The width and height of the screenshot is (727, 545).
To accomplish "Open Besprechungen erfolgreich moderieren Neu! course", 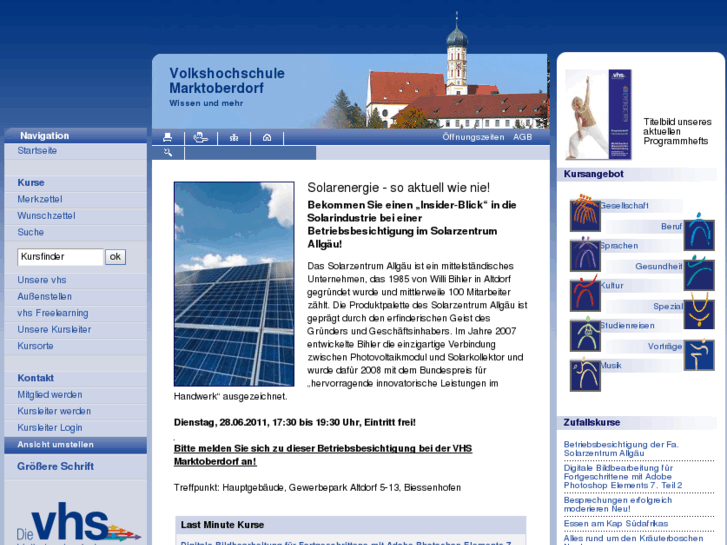I will tap(618, 505).
